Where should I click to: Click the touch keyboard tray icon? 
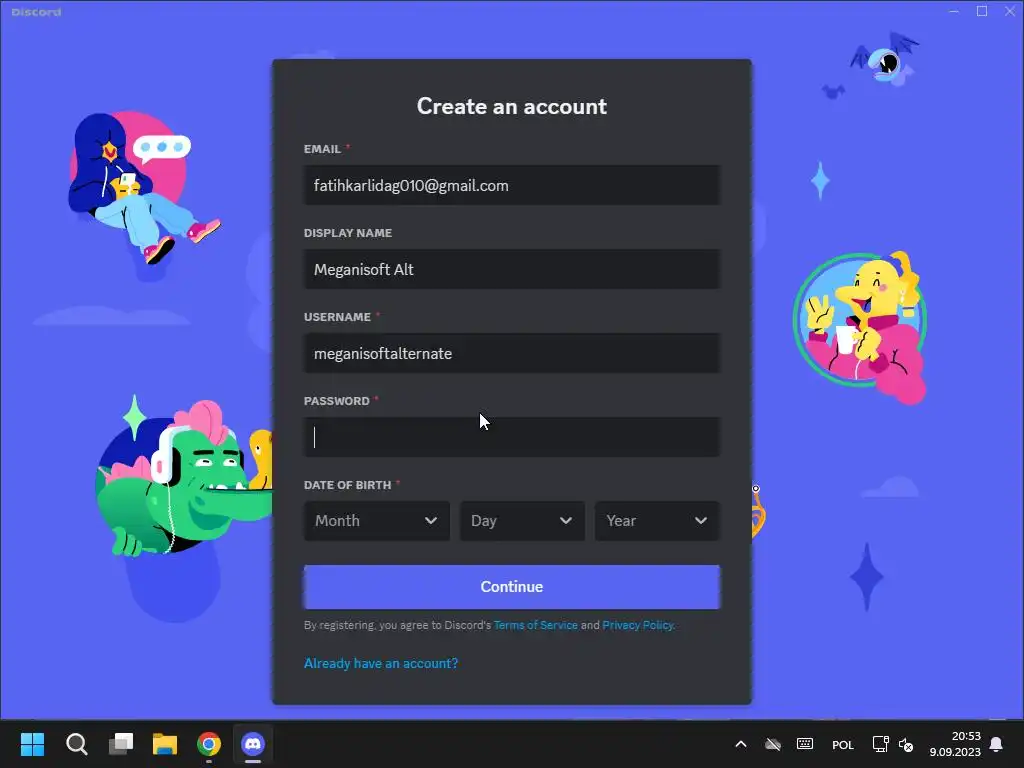click(805, 744)
